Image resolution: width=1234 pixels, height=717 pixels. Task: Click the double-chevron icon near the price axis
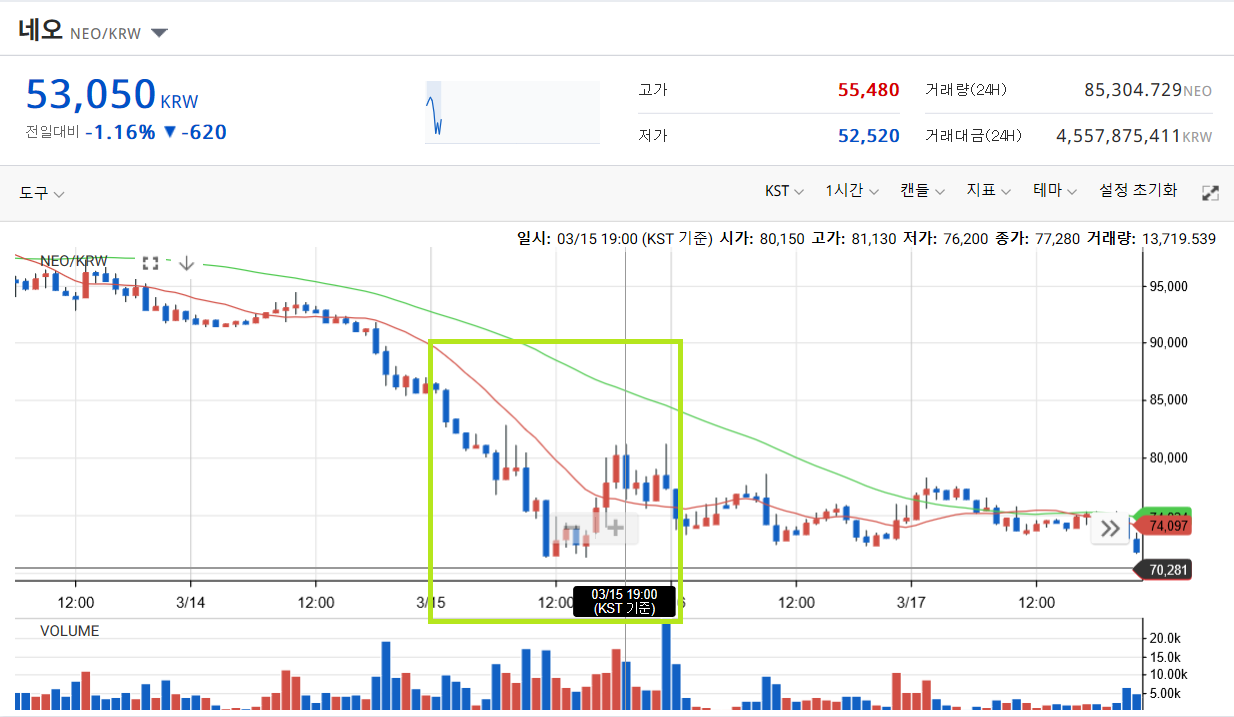coord(1108,529)
